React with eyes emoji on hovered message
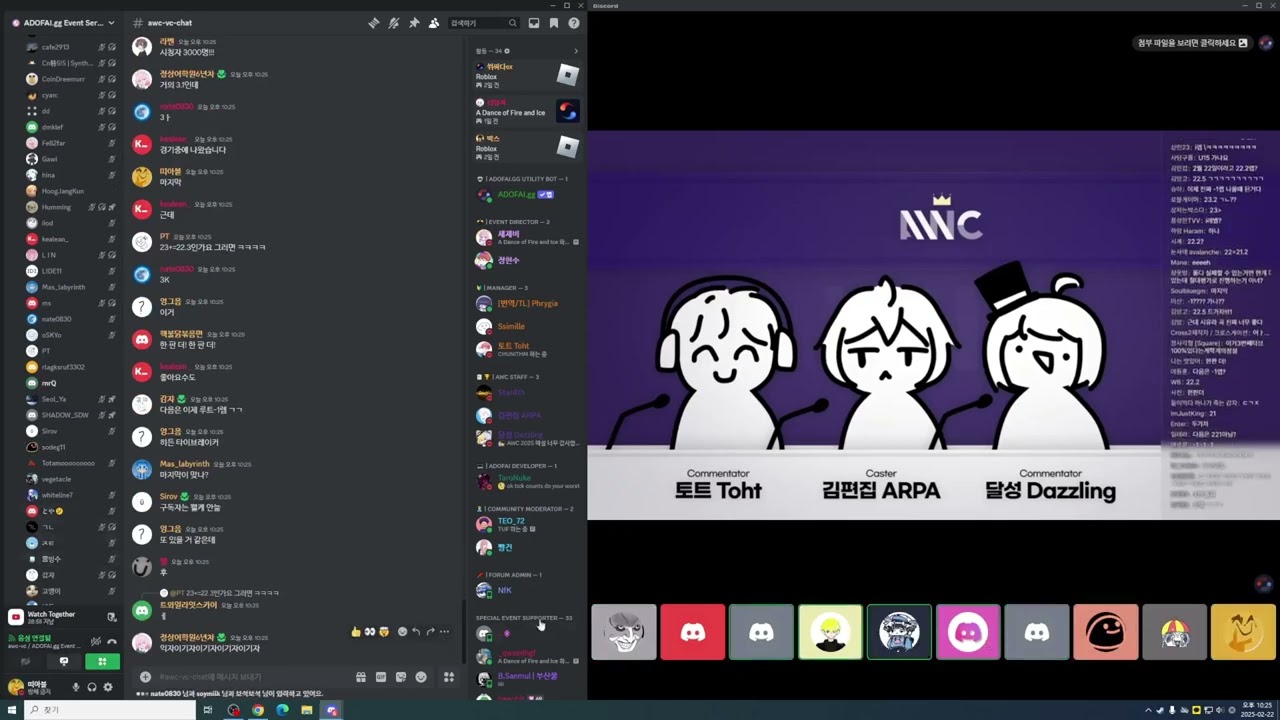 click(369, 632)
